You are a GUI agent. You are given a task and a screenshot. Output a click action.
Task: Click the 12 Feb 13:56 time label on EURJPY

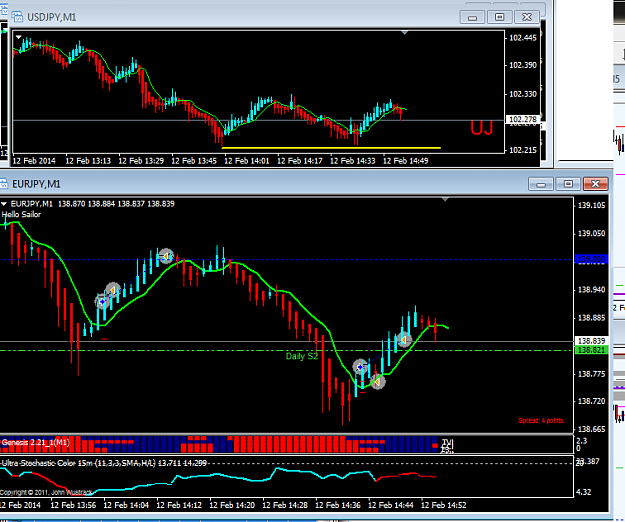point(73,505)
